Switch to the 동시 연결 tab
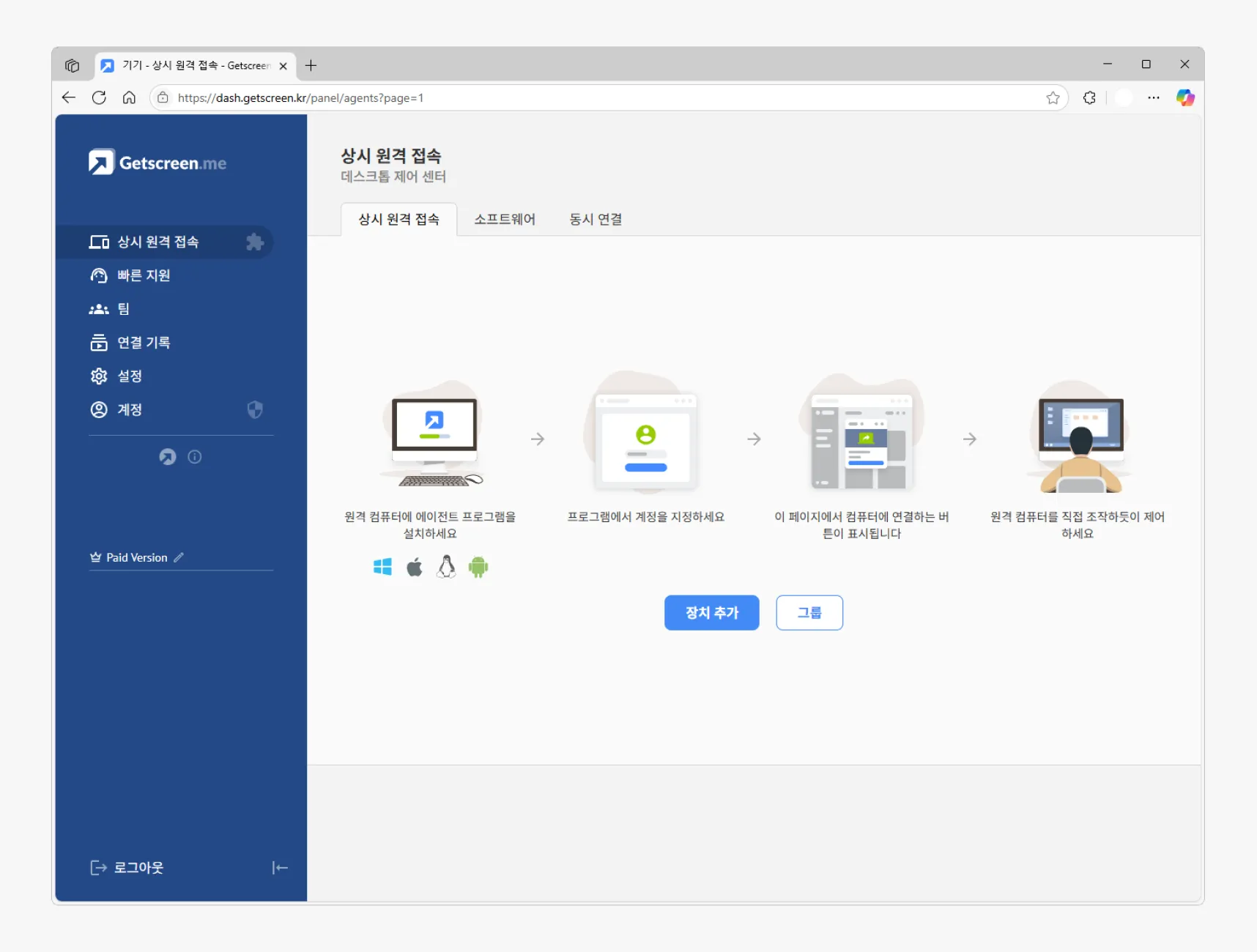Screen dimensions: 1257x952 coord(596,220)
